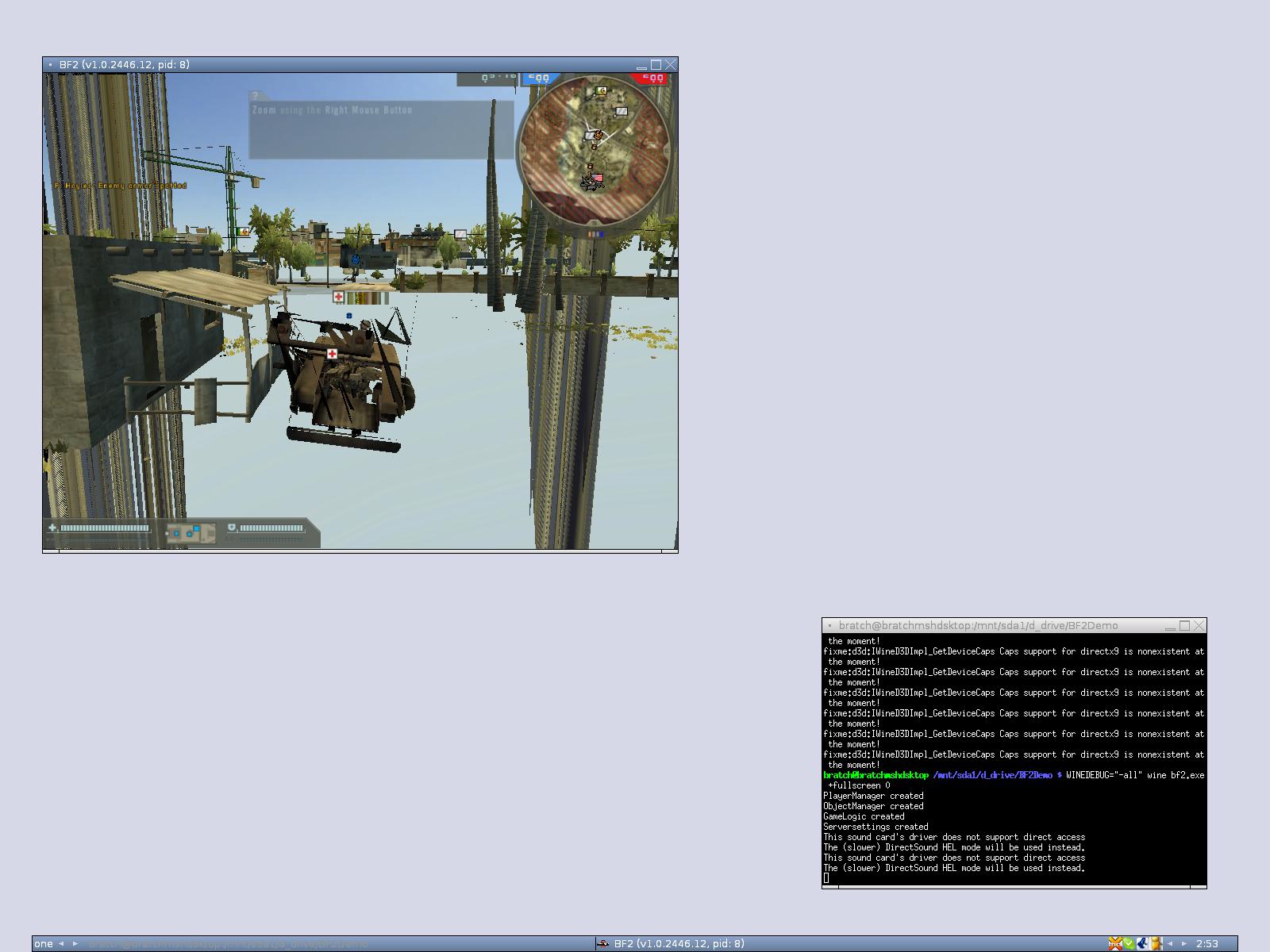Click the 'ObjectManager created' line in the terminal
1270x952 pixels.
[873, 806]
